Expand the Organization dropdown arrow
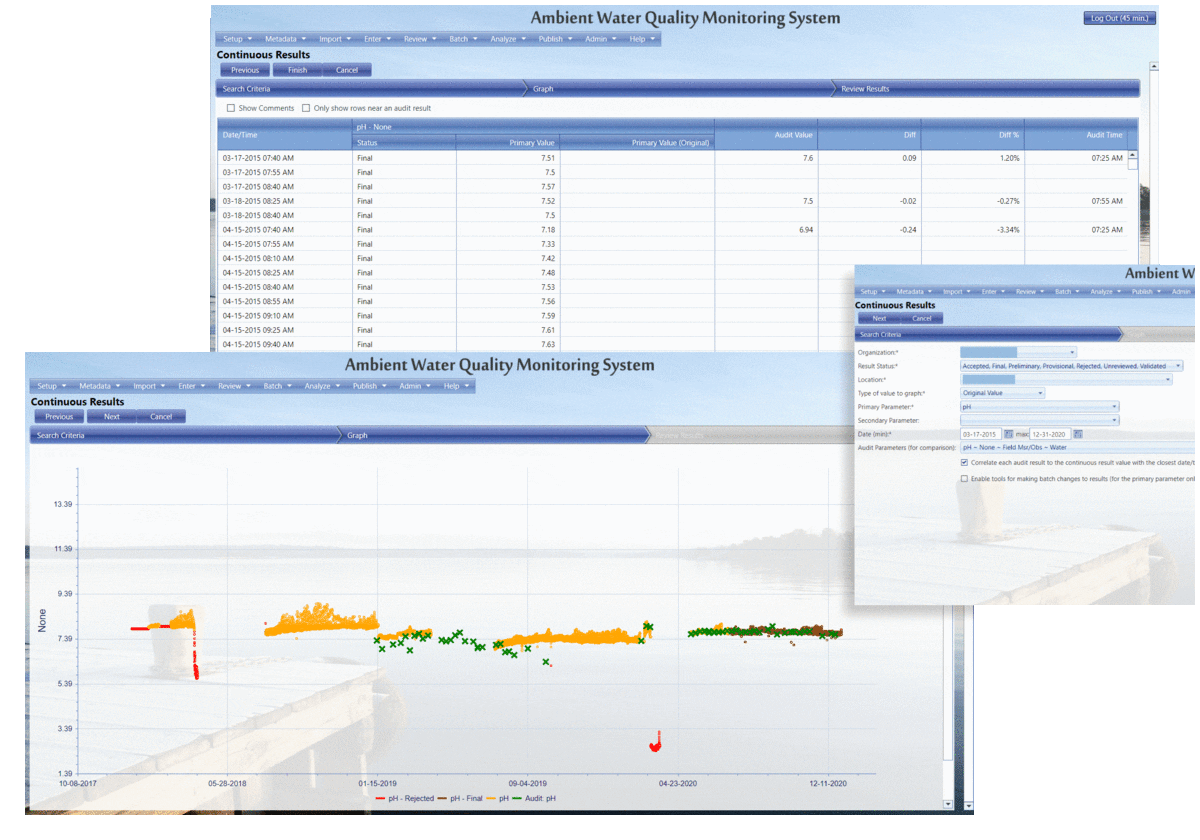 coord(1072,352)
